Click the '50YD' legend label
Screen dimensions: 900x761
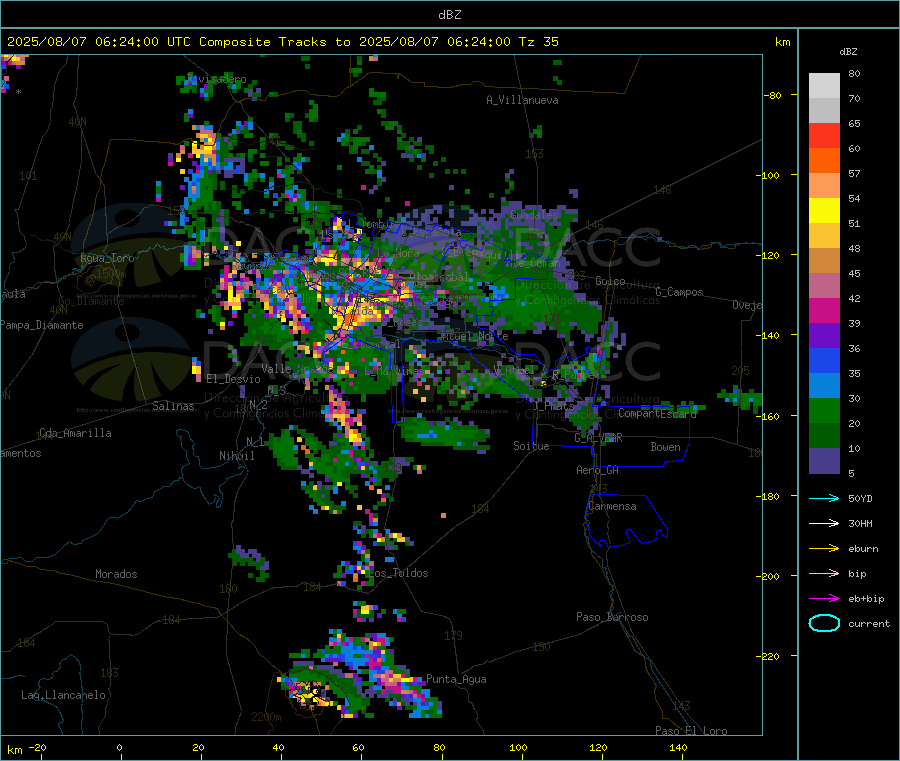click(x=860, y=498)
